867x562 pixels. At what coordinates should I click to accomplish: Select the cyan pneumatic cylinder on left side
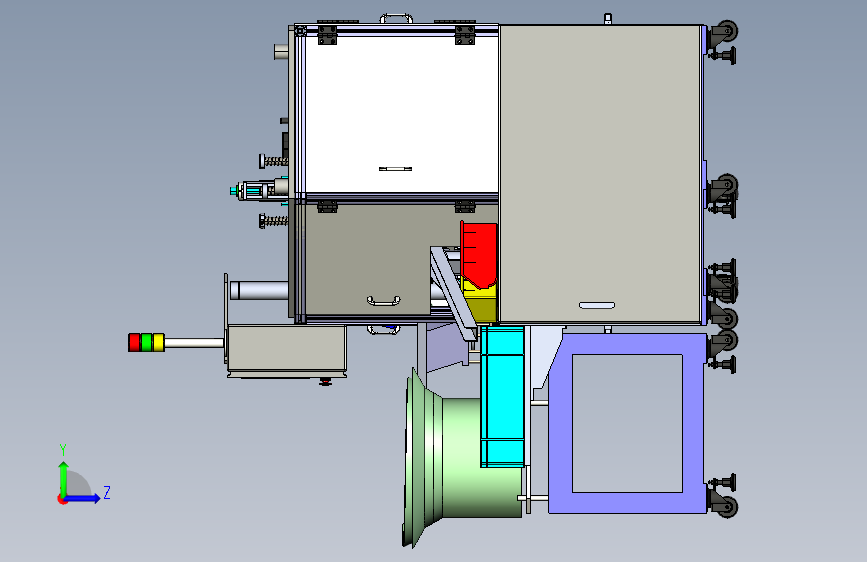pos(259,191)
